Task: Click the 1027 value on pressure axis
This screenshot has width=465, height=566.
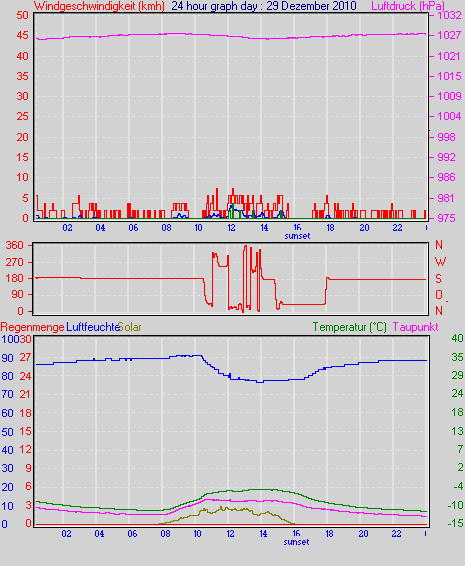Action: pyautogui.click(x=449, y=35)
